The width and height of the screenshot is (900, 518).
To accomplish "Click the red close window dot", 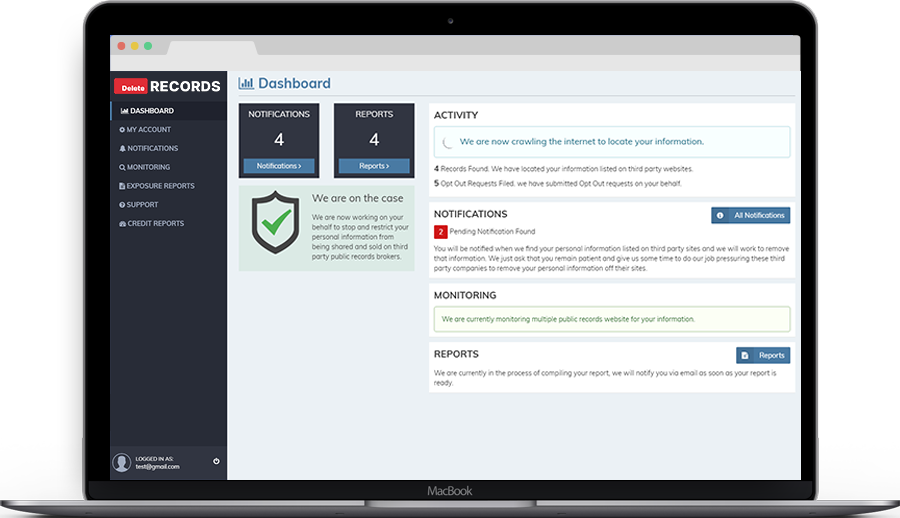I will [121, 46].
